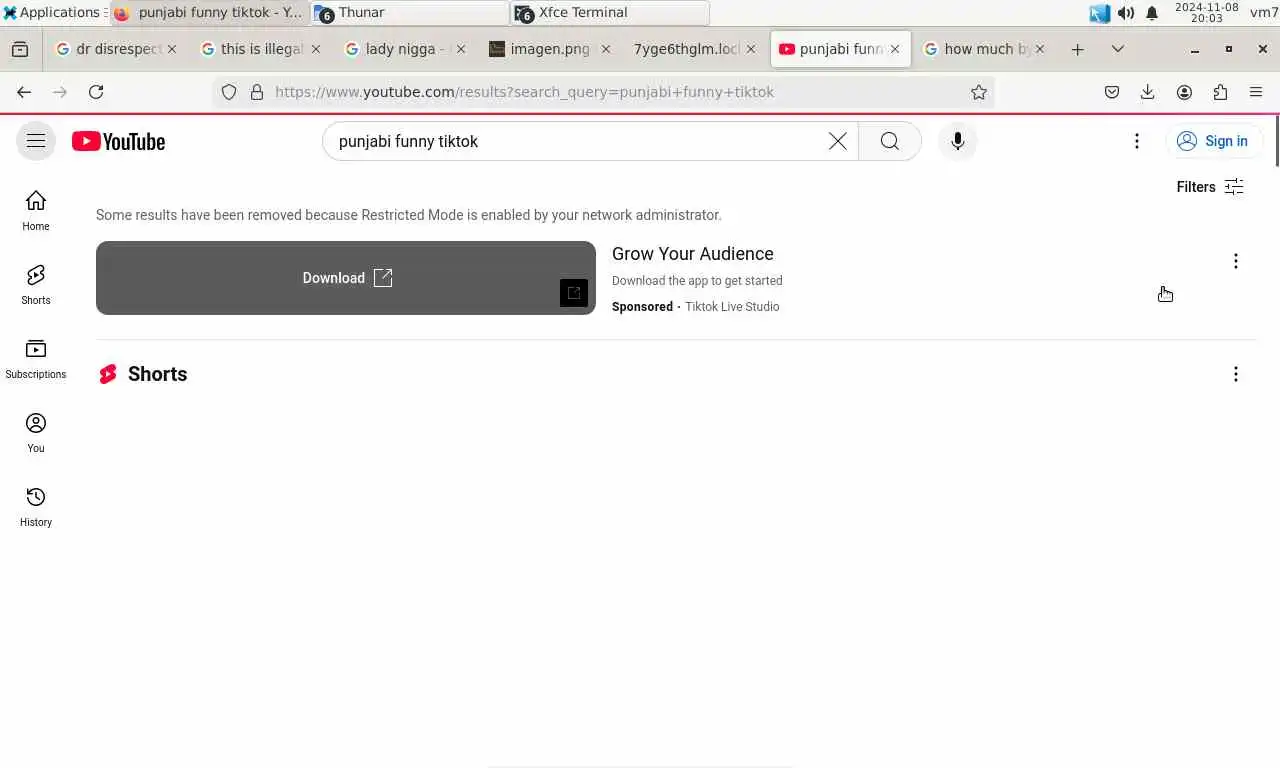Open the Filters options

tap(1210, 187)
